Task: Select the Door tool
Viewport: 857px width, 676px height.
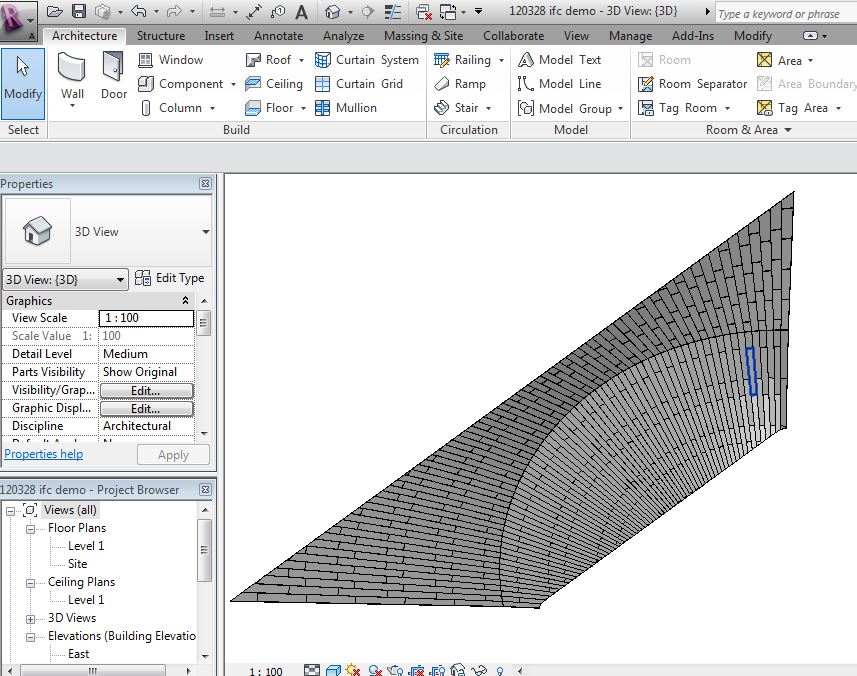Action: pyautogui.click(x=114, y=77)
